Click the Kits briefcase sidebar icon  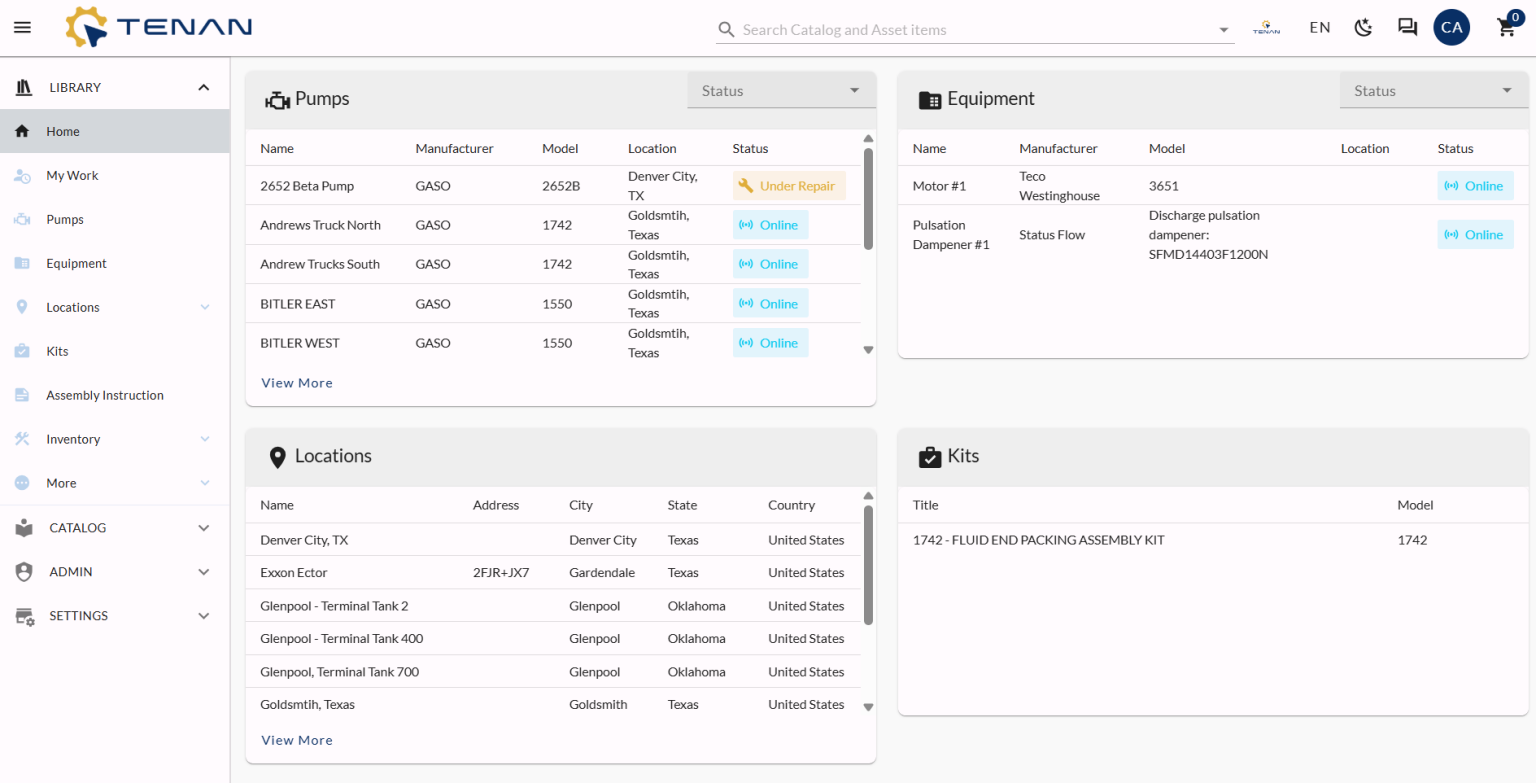point(22,351)
